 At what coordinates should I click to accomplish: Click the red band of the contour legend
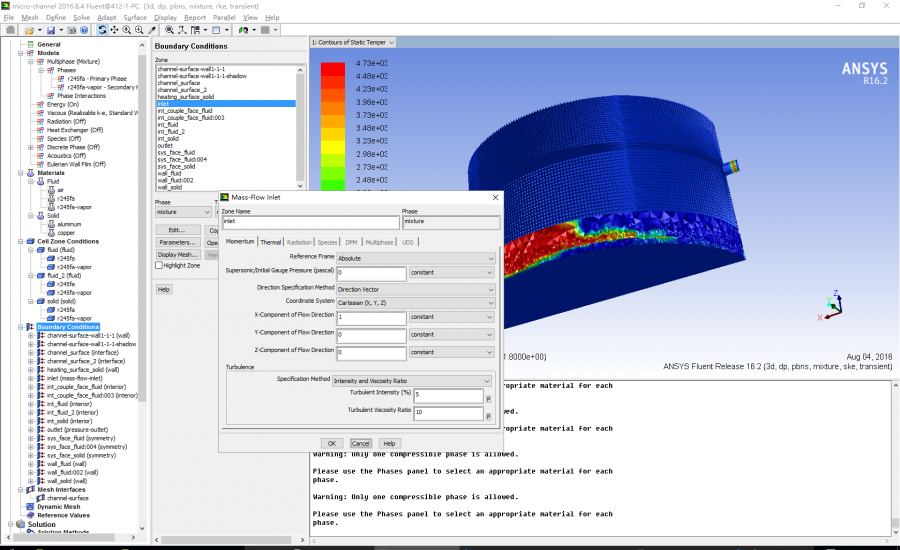point(333,68)
